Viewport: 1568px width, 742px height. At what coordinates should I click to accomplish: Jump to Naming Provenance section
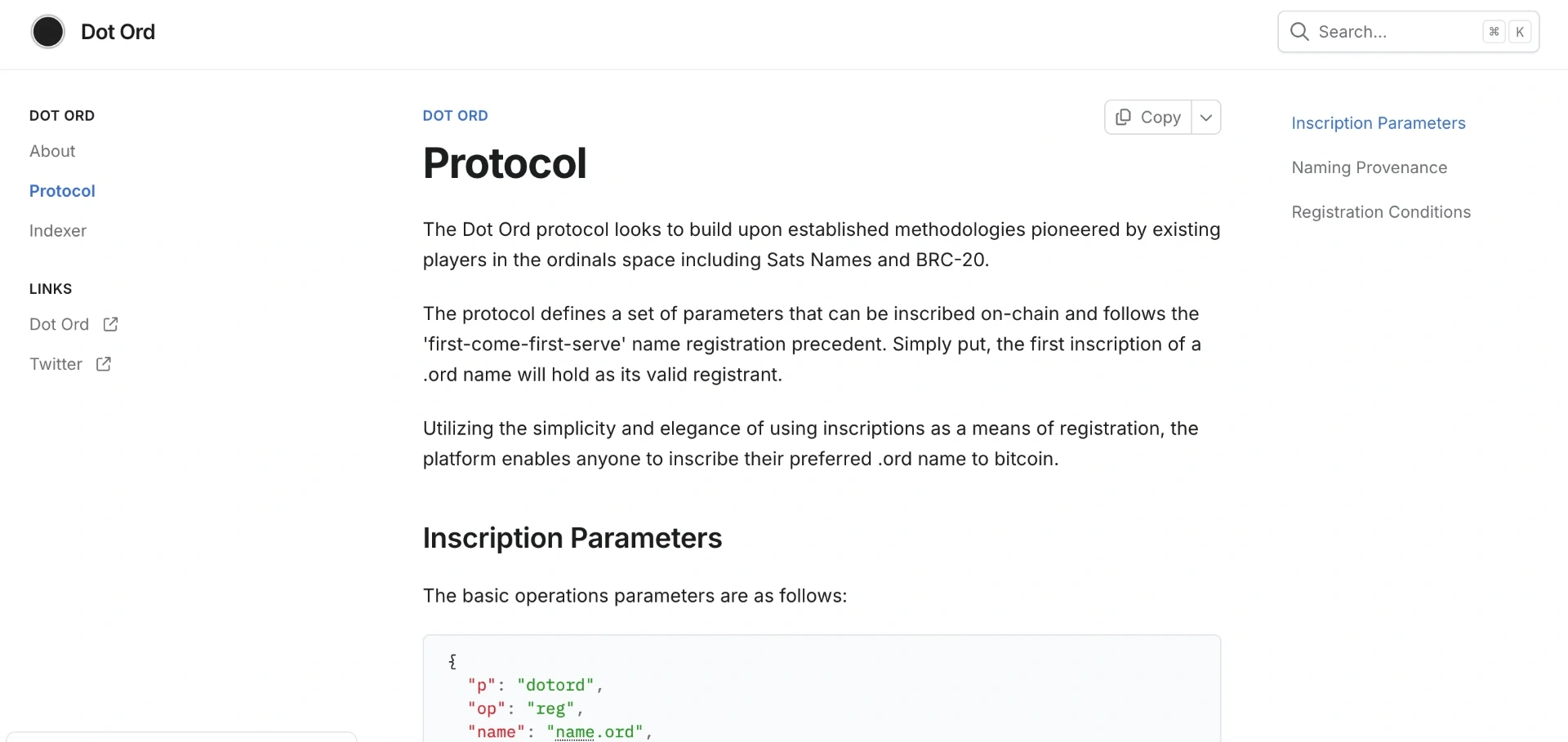(1370, 168)
